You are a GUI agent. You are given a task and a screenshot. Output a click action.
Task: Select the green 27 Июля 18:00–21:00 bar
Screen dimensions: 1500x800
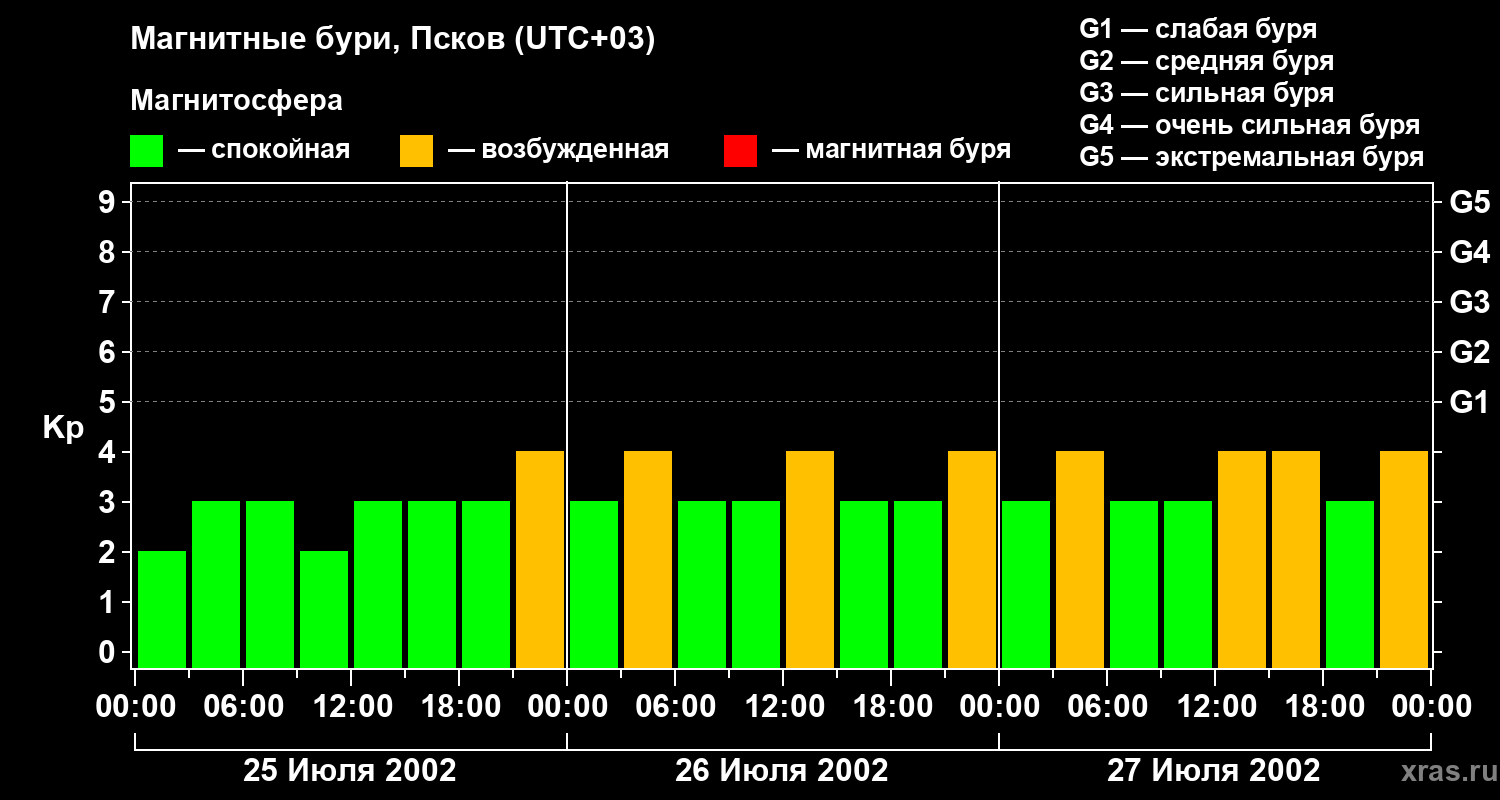1350,584
